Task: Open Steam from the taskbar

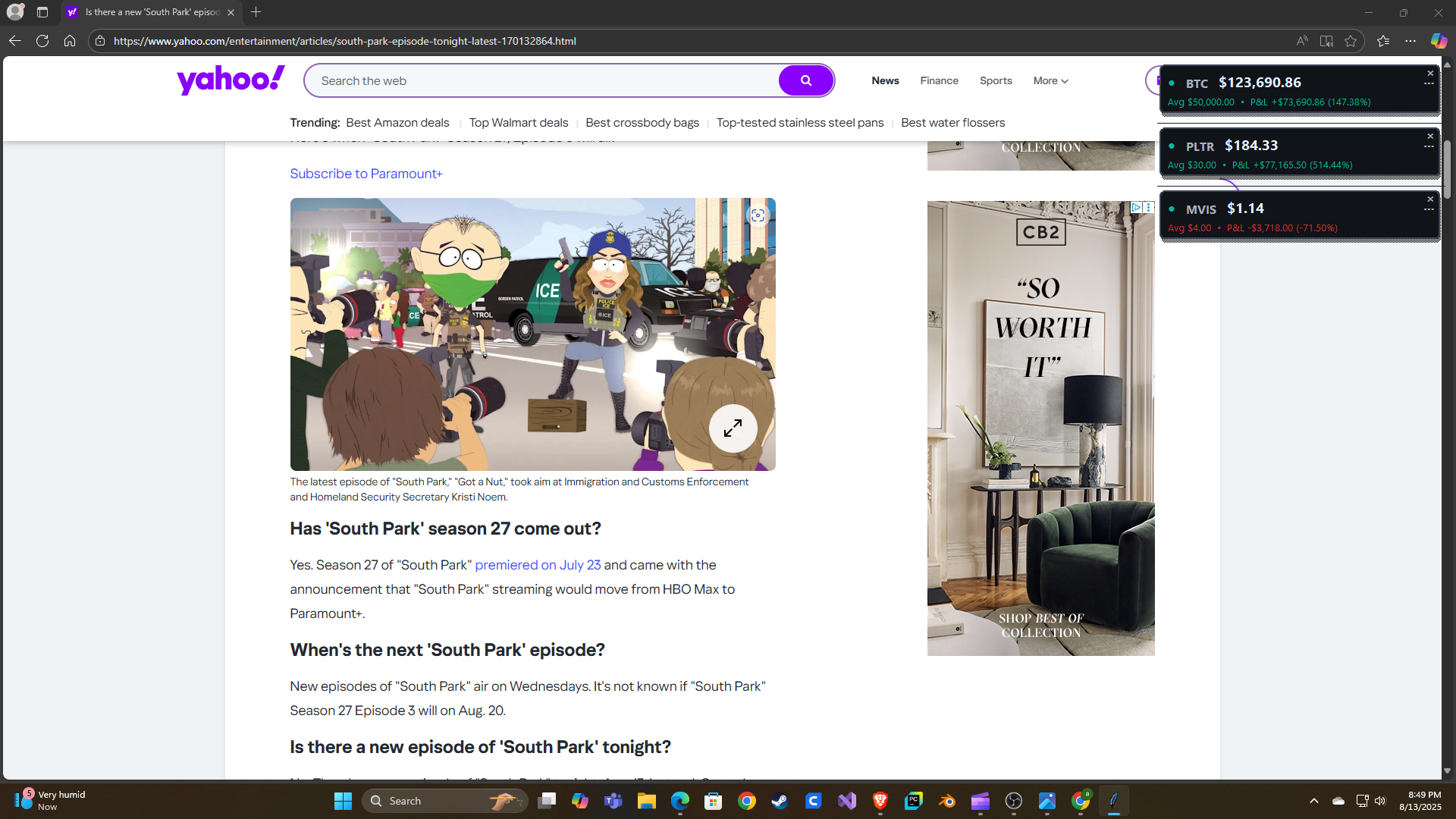Action: (780, 801)
